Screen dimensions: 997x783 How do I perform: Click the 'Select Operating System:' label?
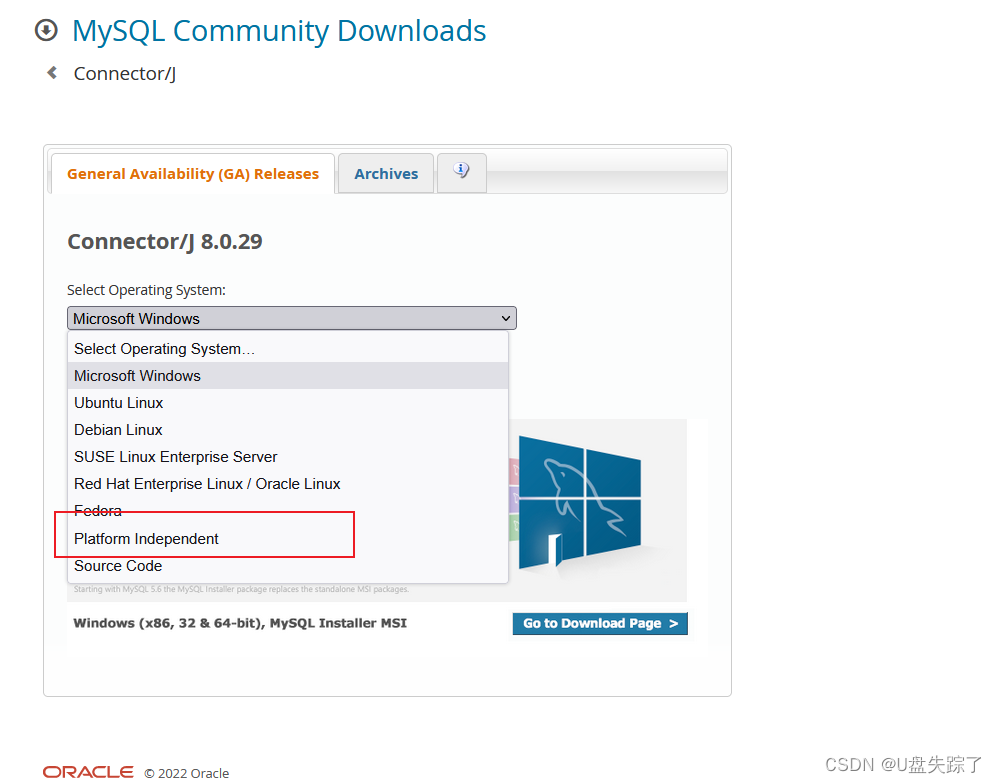[146, 290]
